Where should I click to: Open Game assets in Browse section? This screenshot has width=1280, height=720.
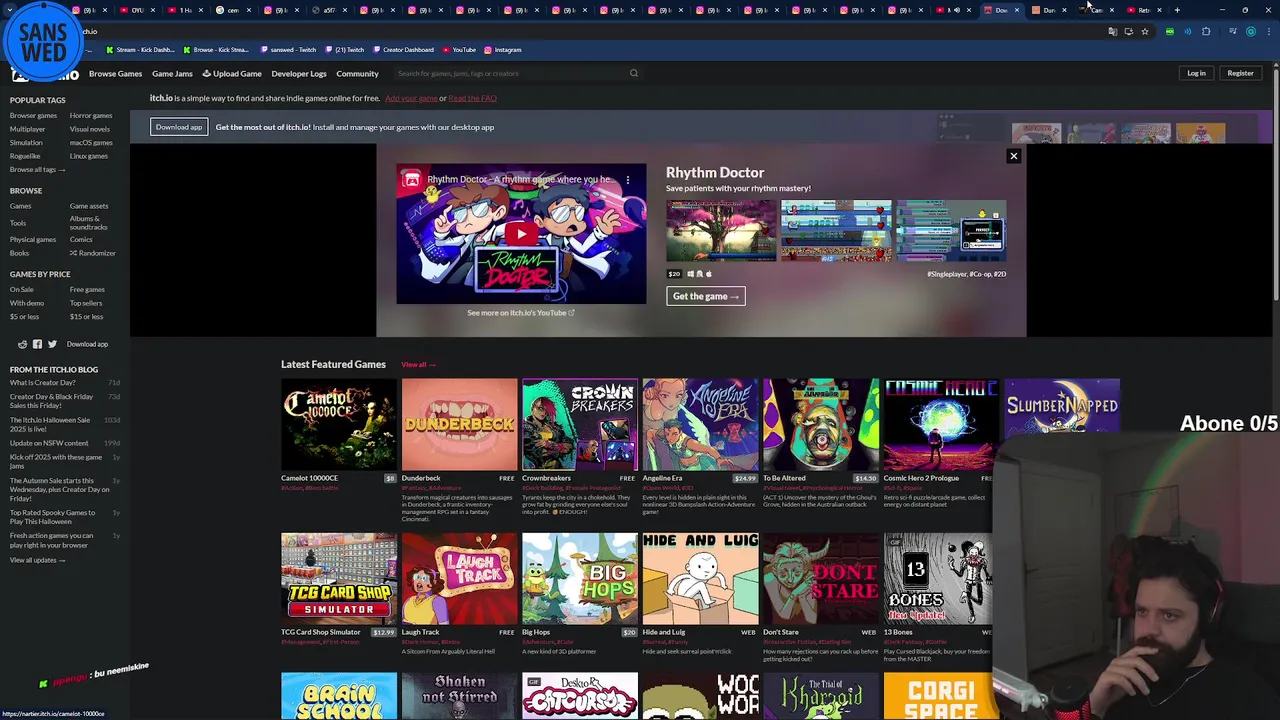89,206
